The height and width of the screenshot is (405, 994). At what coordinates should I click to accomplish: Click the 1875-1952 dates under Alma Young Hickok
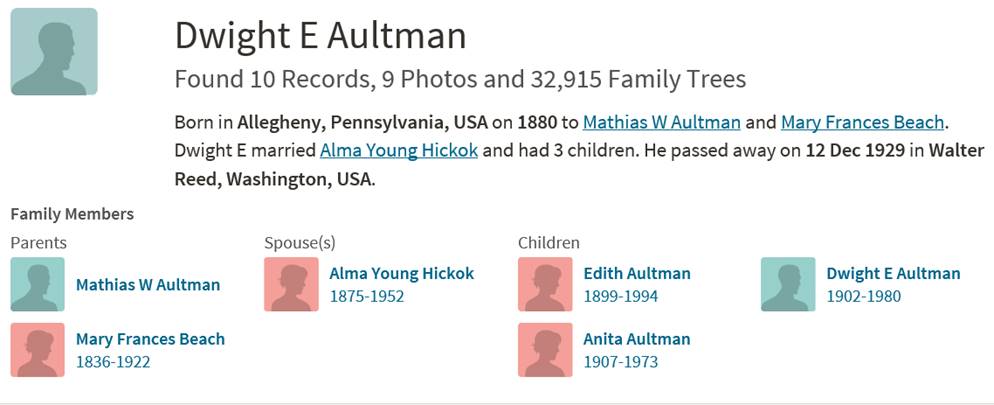(x=366, y=296)
